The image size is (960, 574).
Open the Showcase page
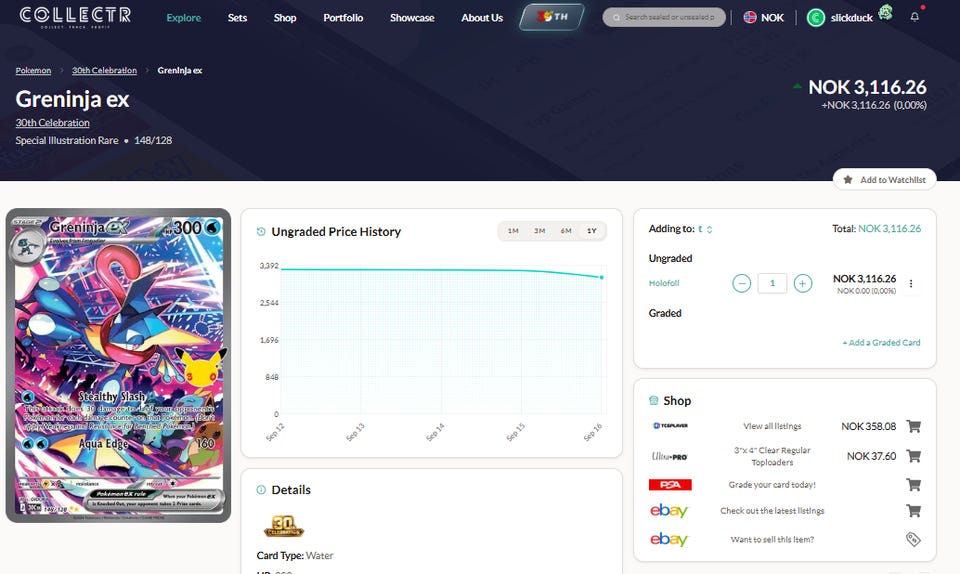pos(412,18)
